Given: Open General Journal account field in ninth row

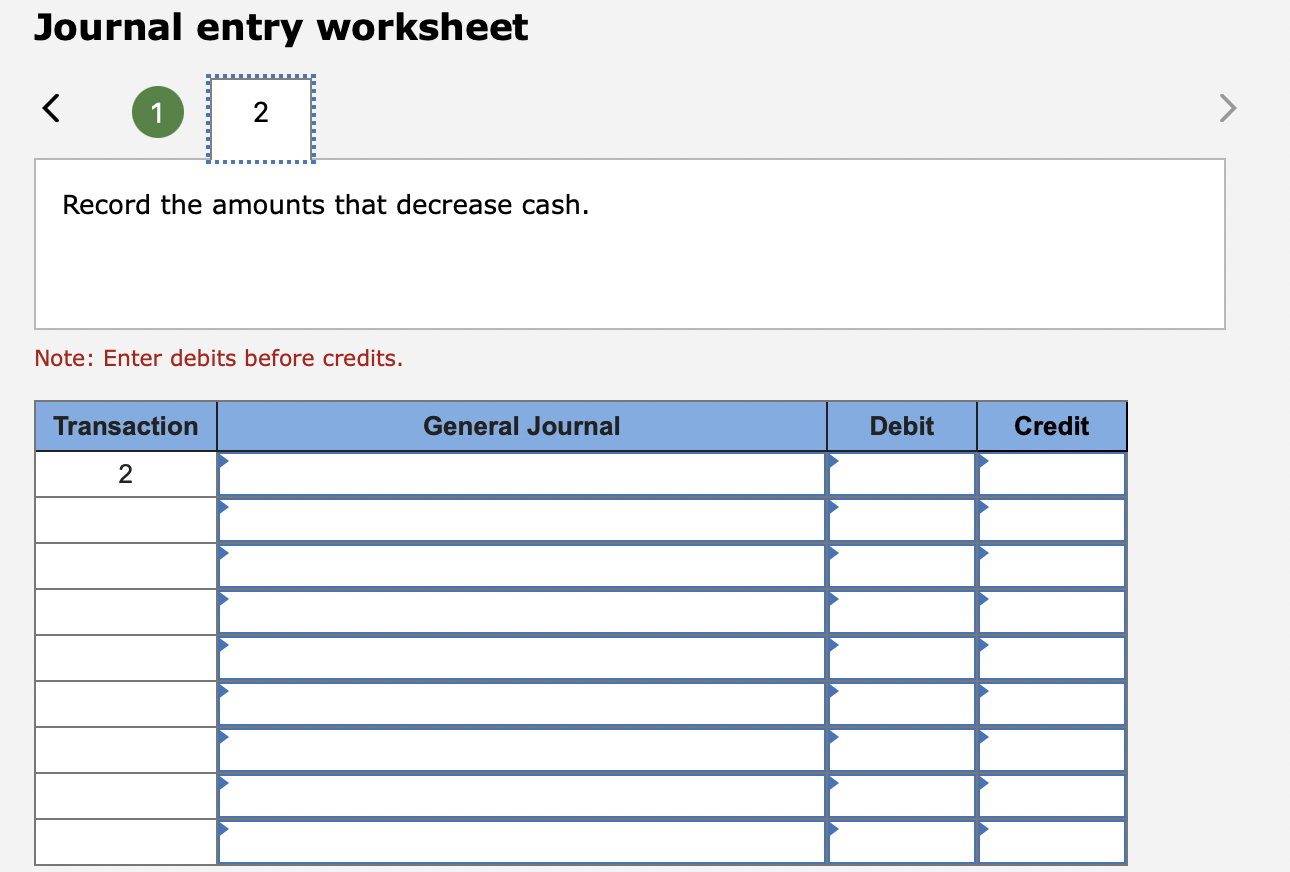Looking at the screenshot, I should [x=522, y=842].
